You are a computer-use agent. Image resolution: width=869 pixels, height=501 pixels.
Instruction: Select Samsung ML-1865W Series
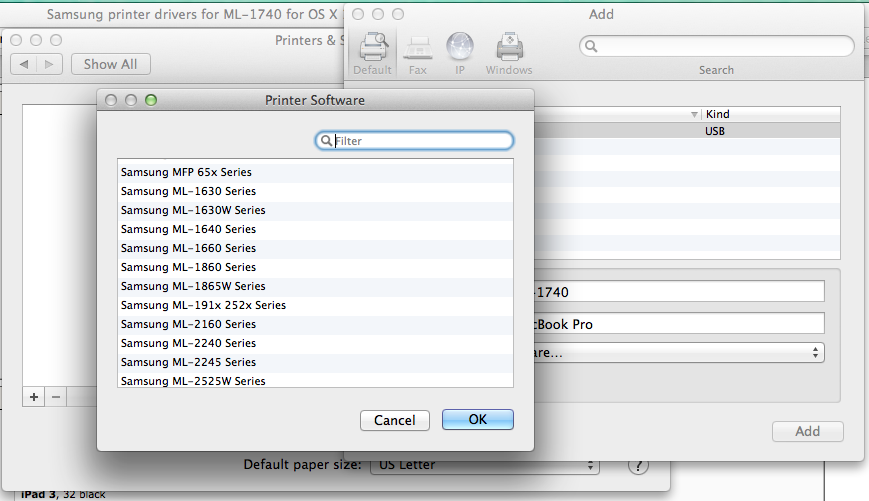click(315, 286)
